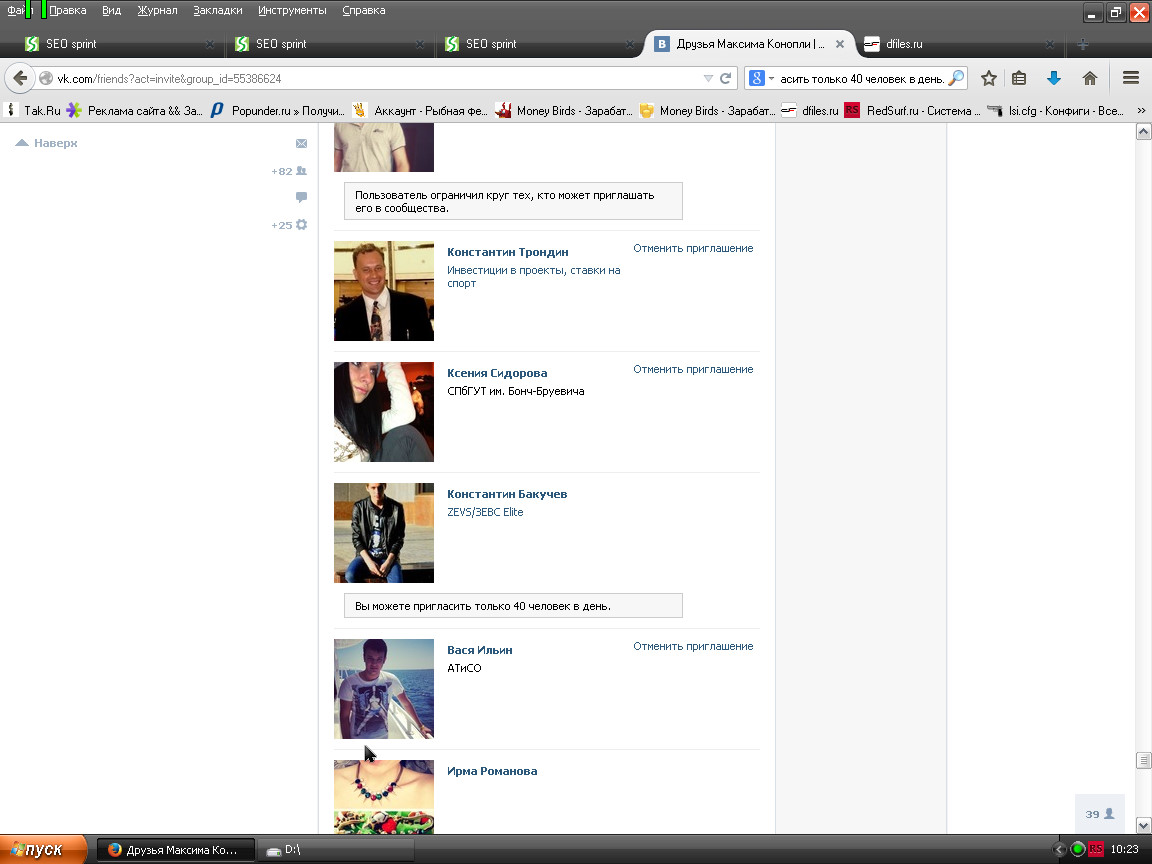Image resolution: width=1152 pixels, height=864 pixels.
Task: Open the Правка menu
Action: pyautogui.click(x=68, y=10)
